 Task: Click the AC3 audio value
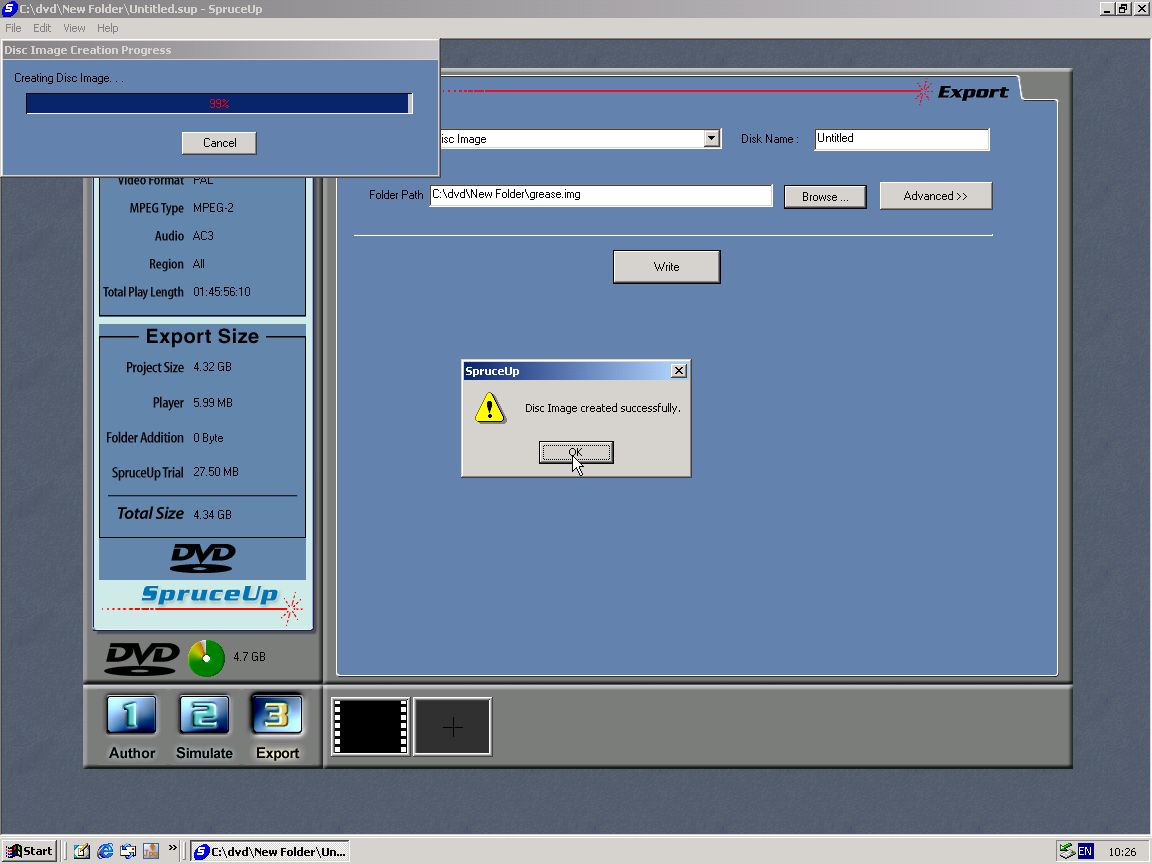click(203, 236)
